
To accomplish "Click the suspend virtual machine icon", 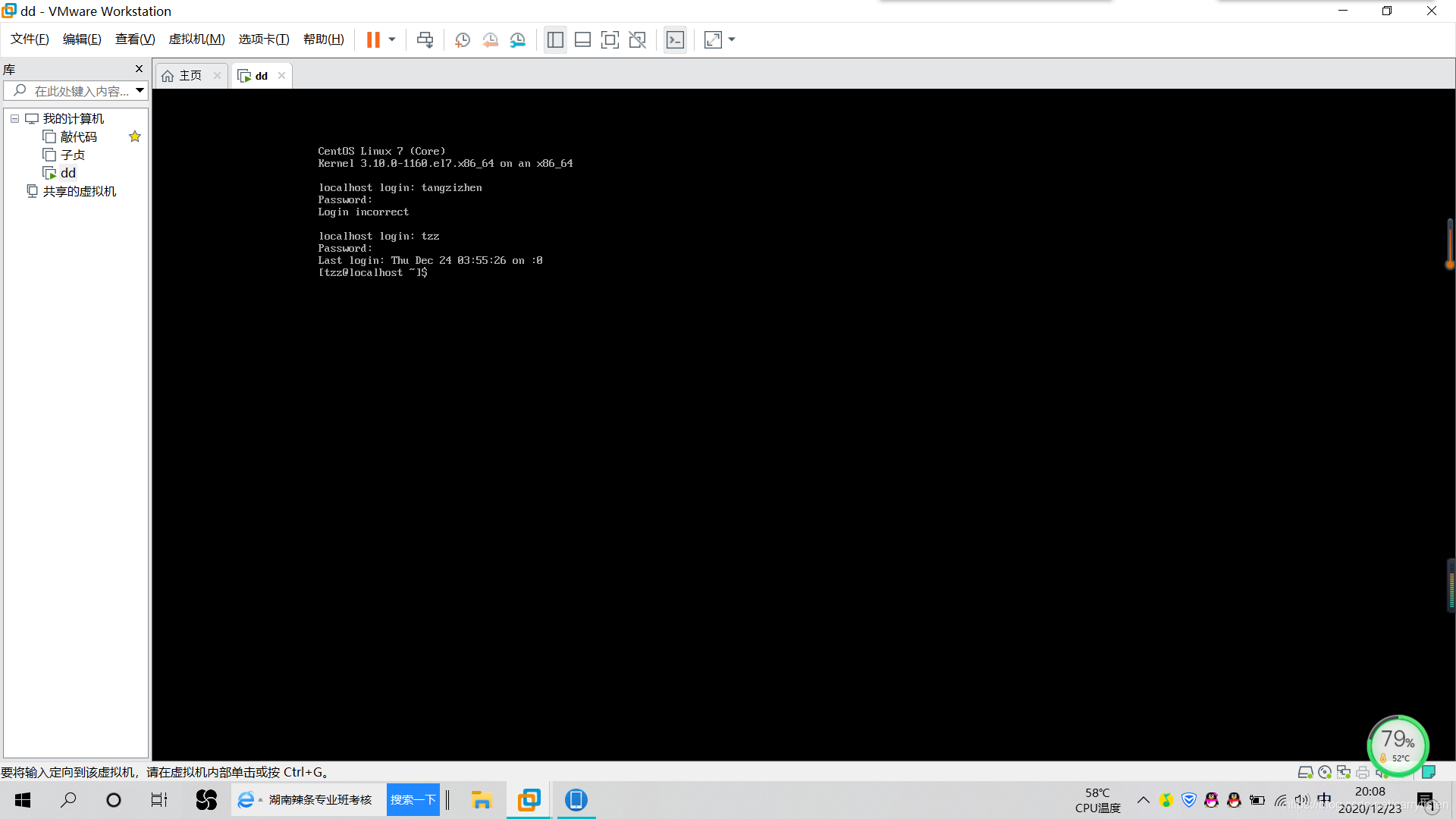I will coord(372,40).
